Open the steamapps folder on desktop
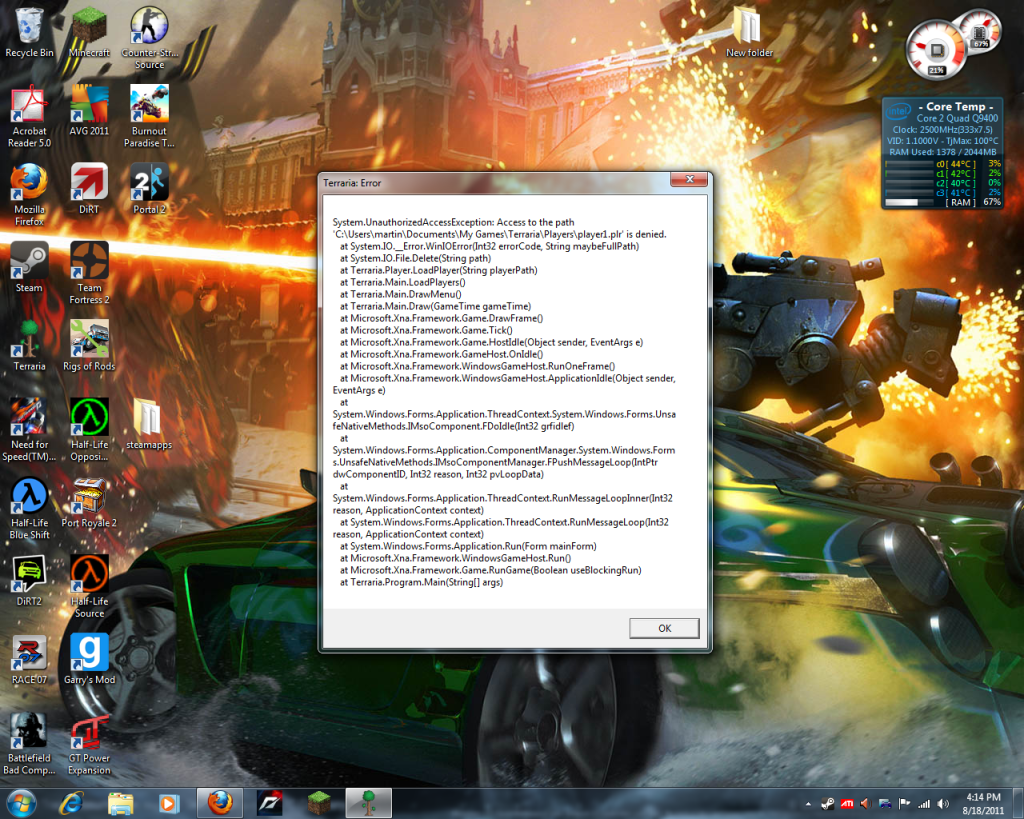 (x=148, y=420)
